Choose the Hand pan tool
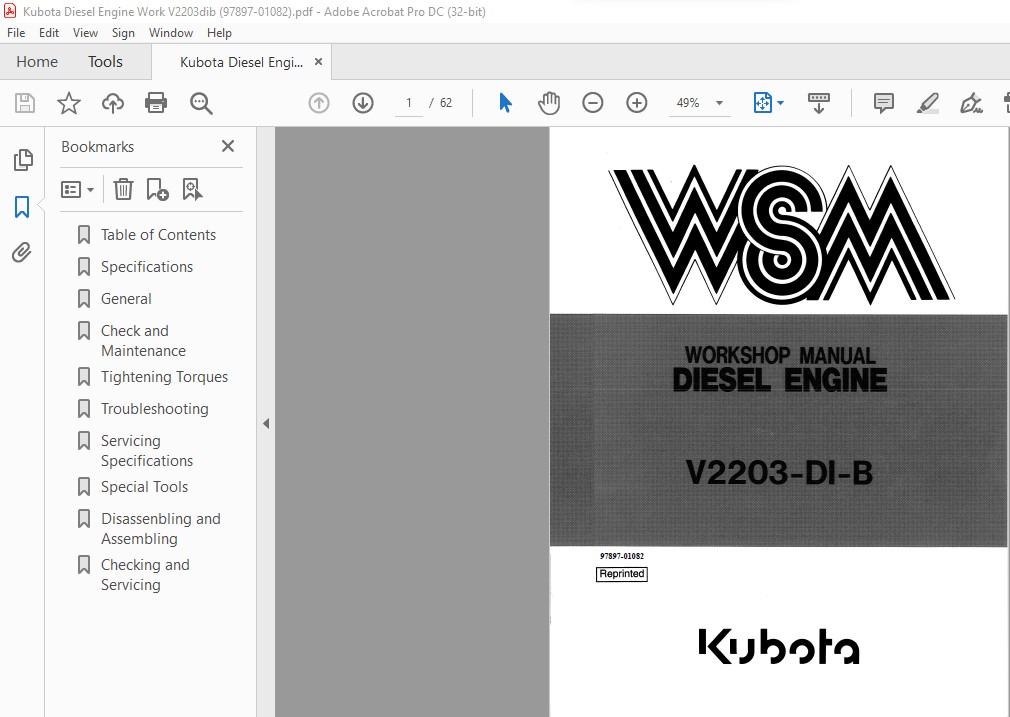The image size is (1010, 717). coord(549,103)
